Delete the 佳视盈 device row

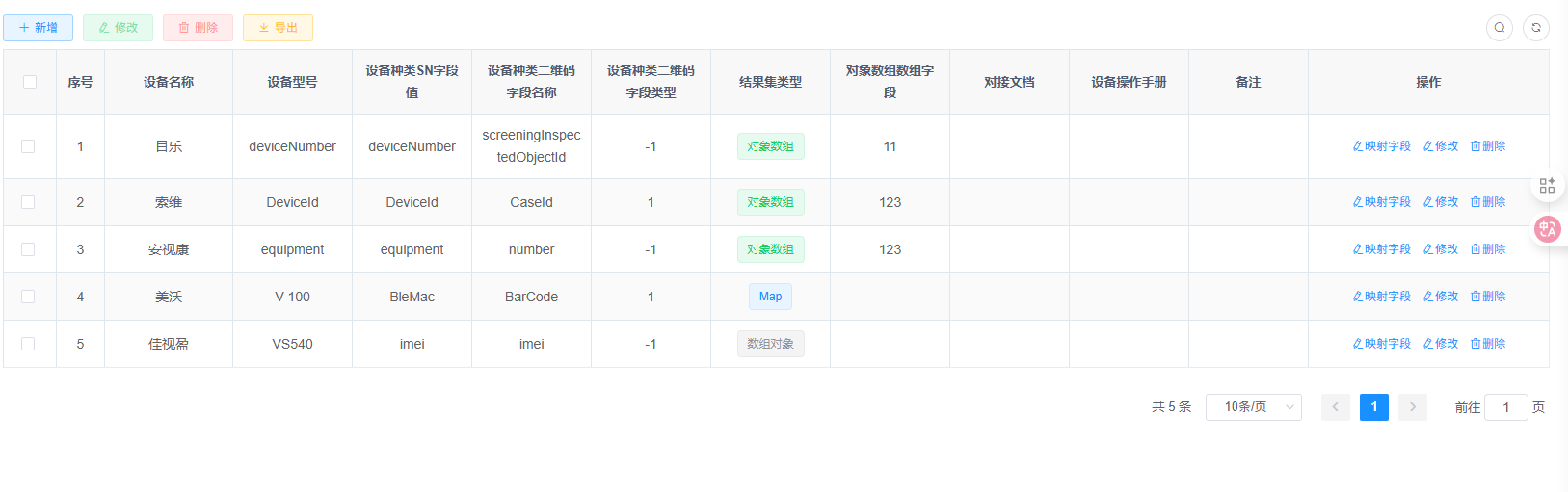[x=1487, y=344]
